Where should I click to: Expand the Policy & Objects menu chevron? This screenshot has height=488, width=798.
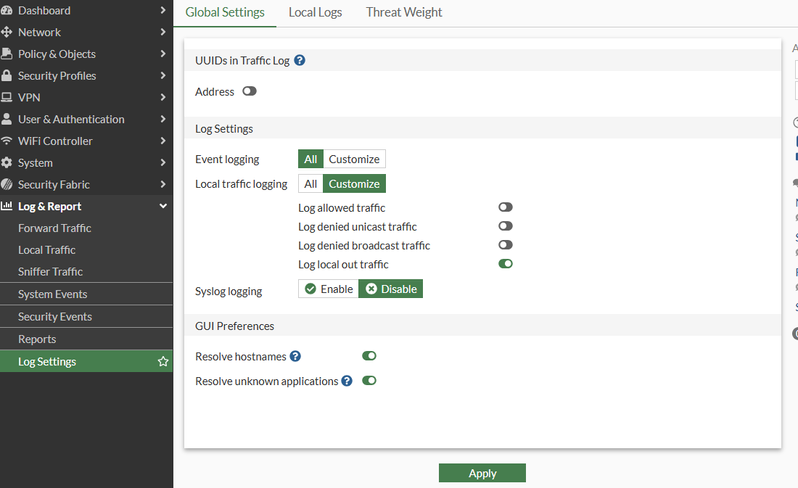(163, 54)
